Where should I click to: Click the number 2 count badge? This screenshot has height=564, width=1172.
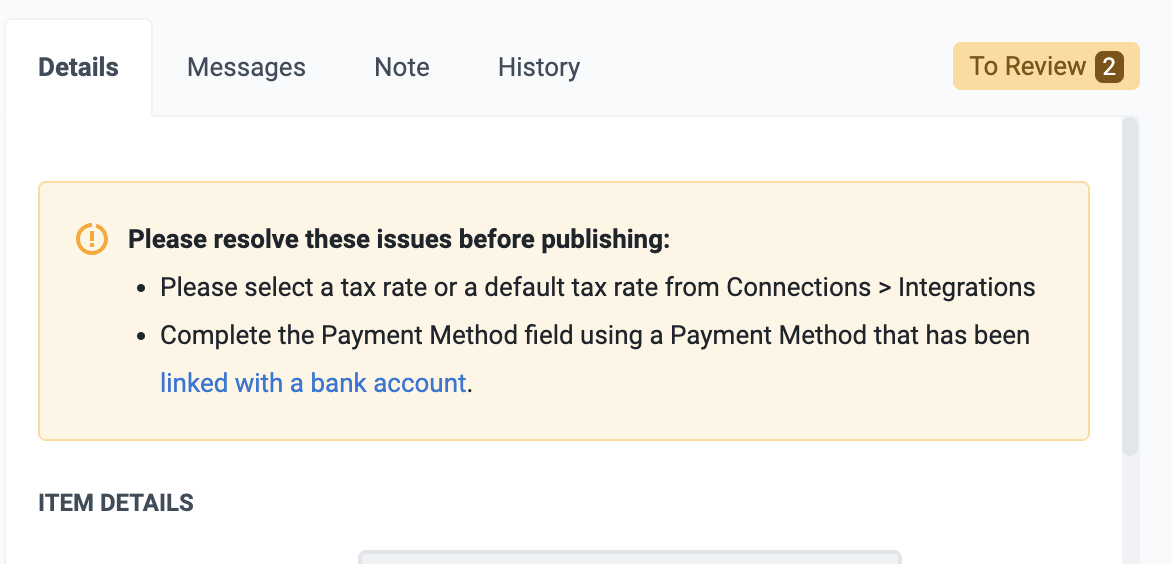coord(1109,67)
